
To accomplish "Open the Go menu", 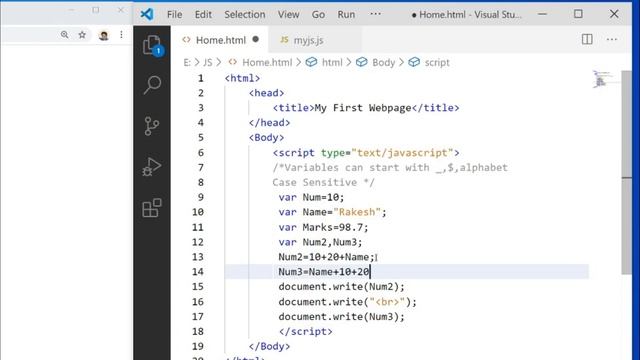I will [318, 14].
